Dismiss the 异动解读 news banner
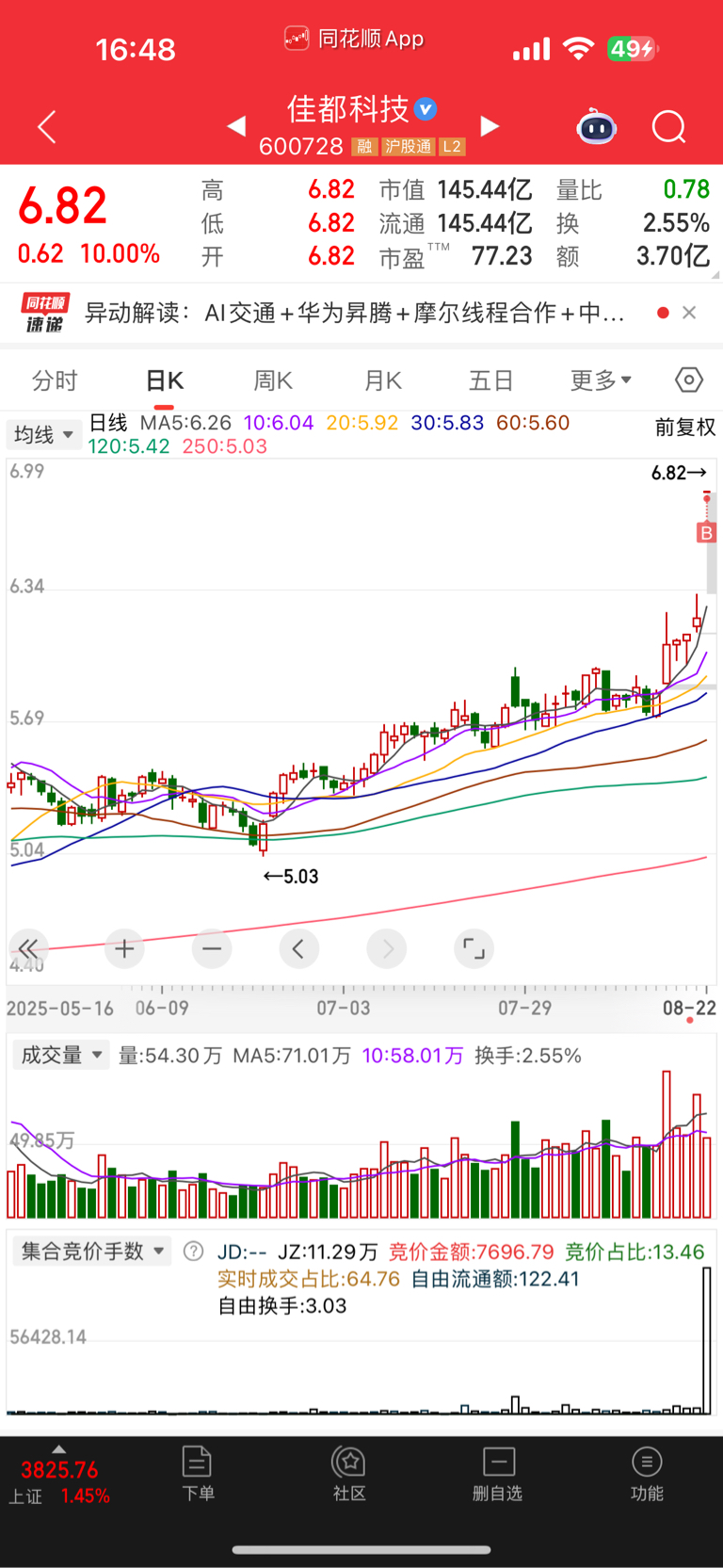 [689, 313]
